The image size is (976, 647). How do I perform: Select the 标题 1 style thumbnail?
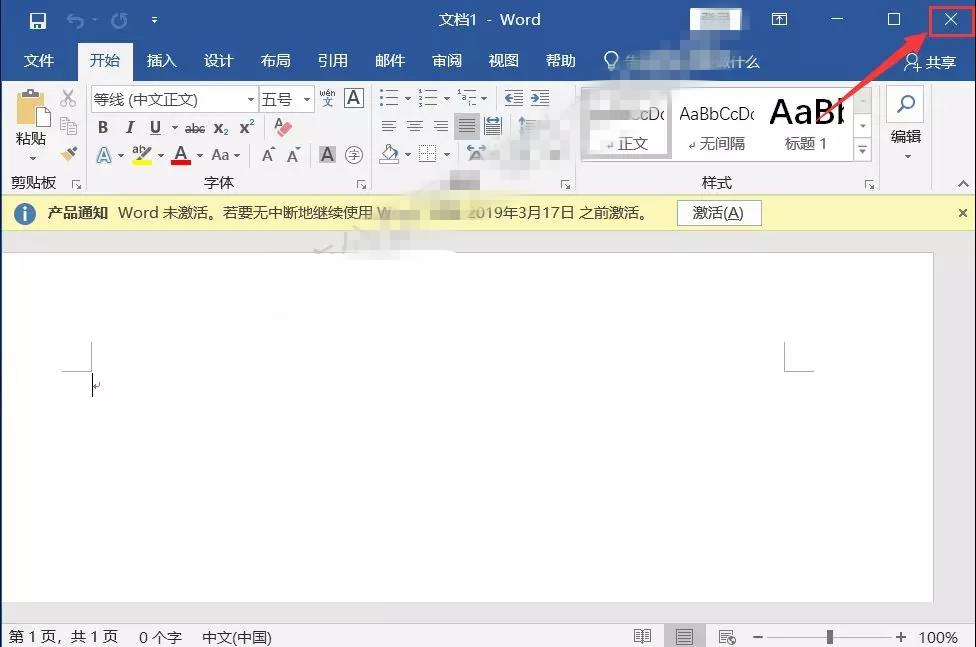tap(806, 125)
